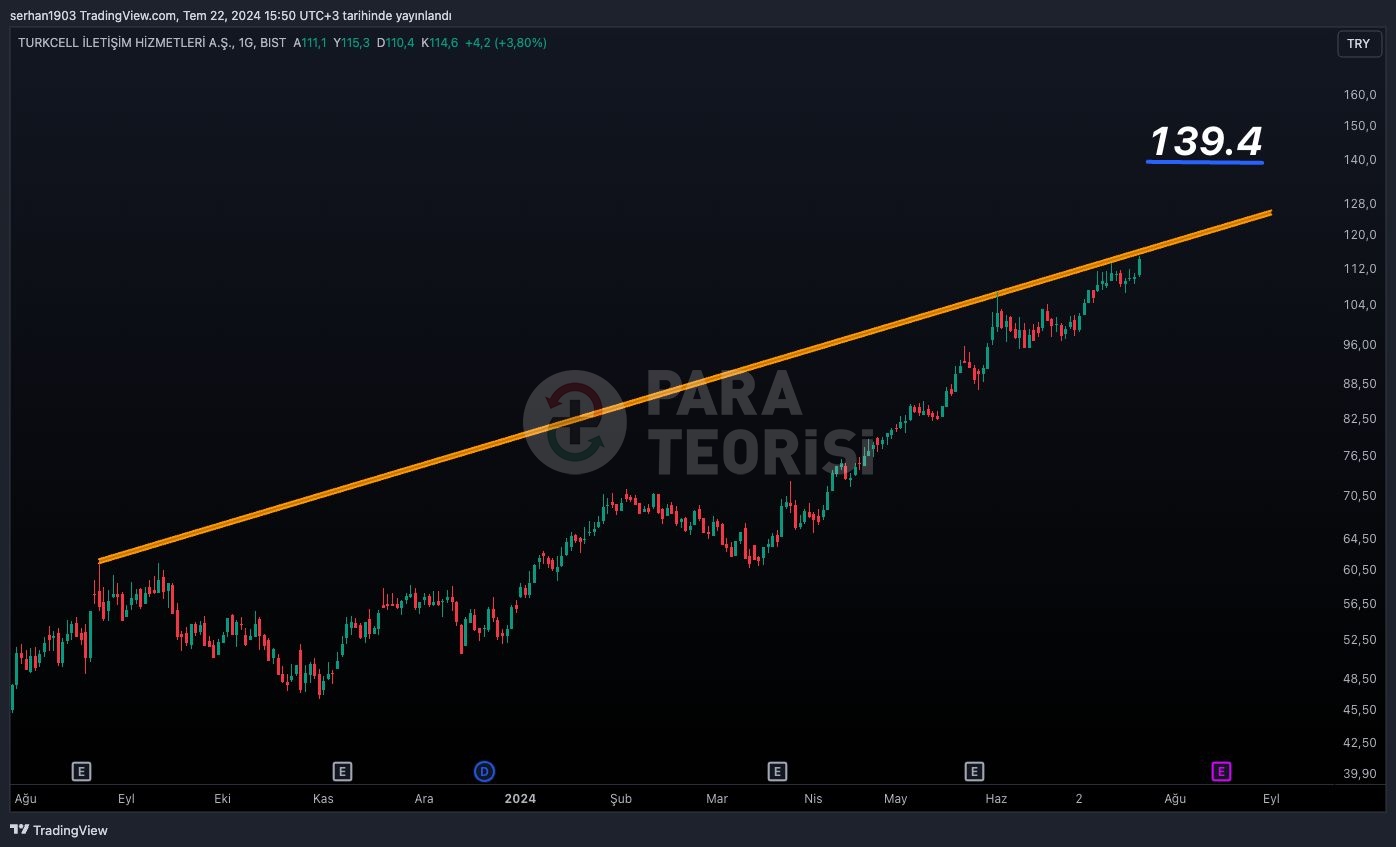The height and width of the screenshot is (847, 1396).
Task: Click the 150,0 price axis label
Action: [x=1360, y=126]
